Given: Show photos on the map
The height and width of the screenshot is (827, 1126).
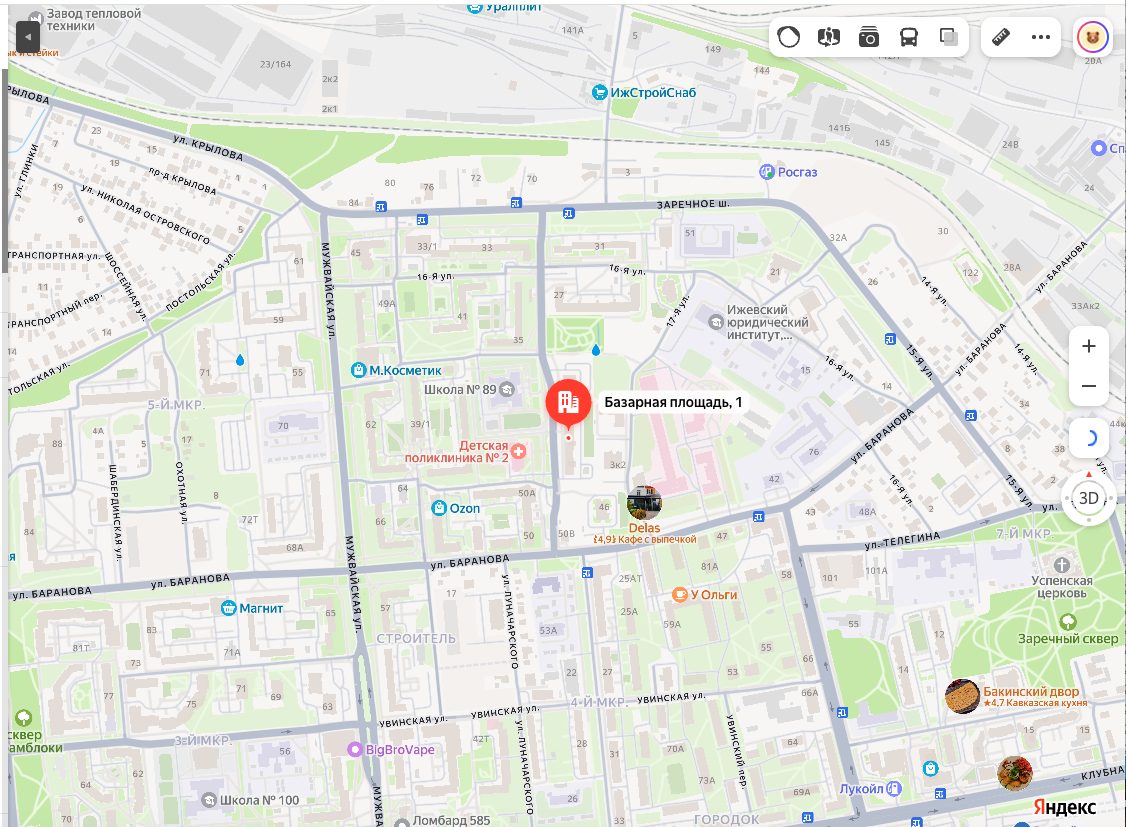Looking at the screenshot, I should [x=869, y=37].
